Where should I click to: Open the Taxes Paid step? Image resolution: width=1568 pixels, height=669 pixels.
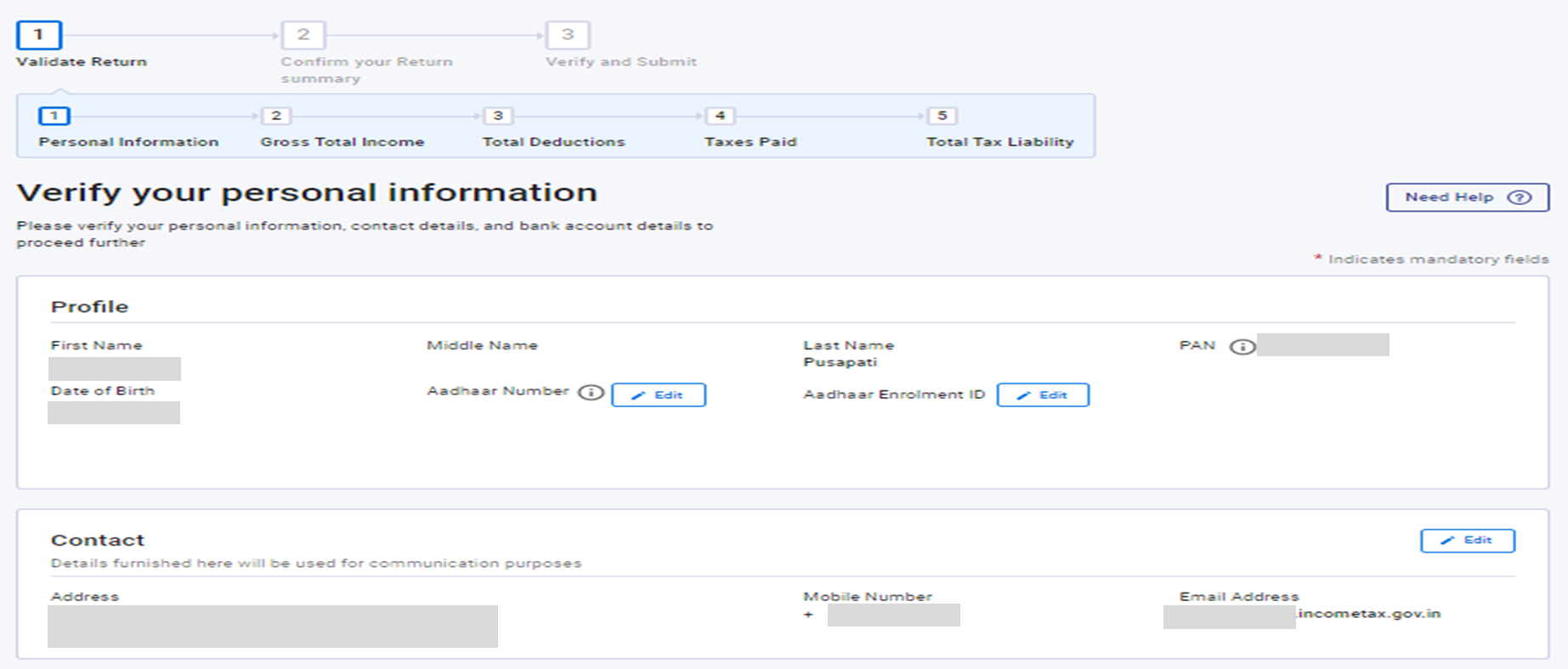(x=720, y=116)
